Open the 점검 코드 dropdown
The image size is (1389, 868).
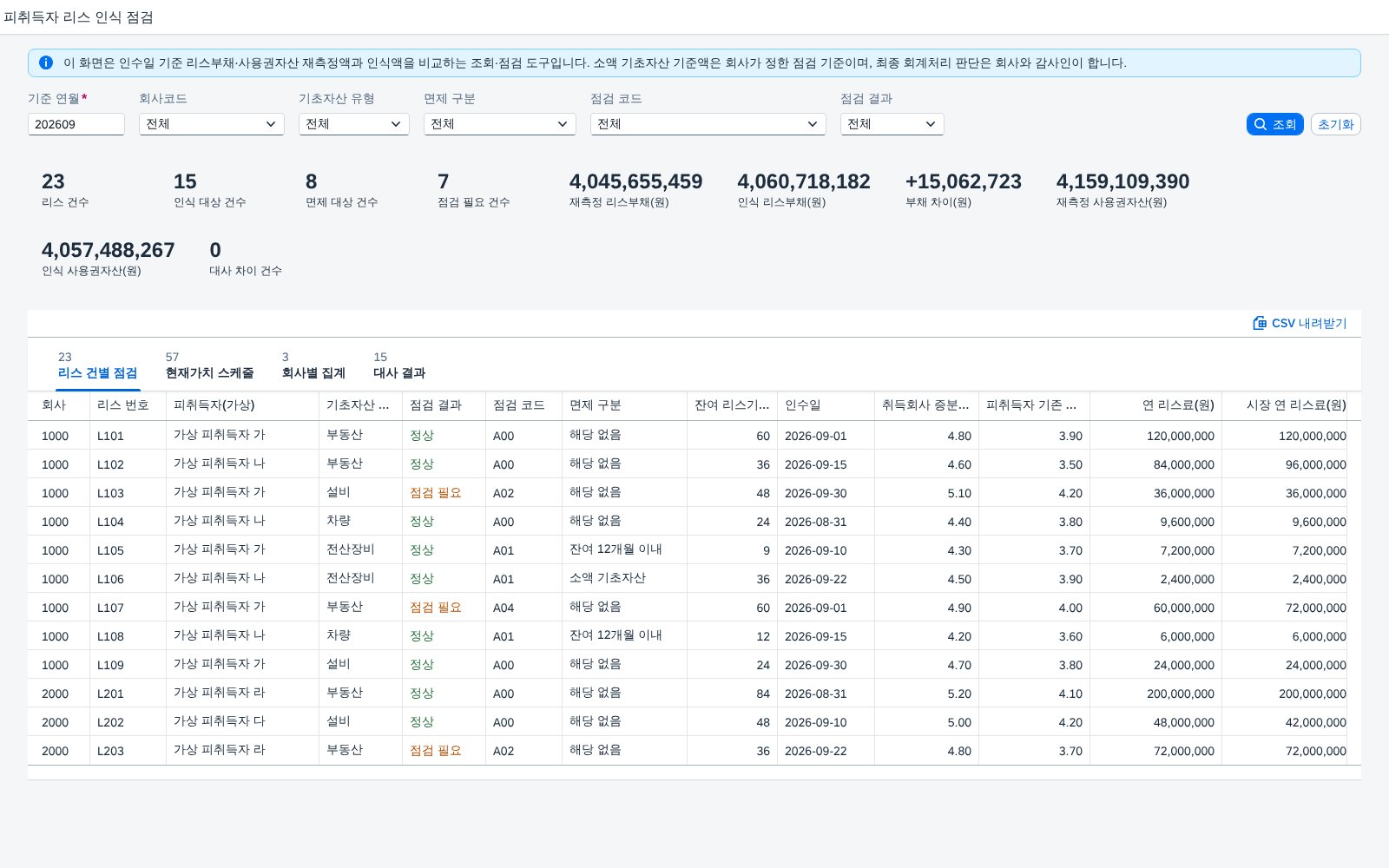click(x=708, y=124)
